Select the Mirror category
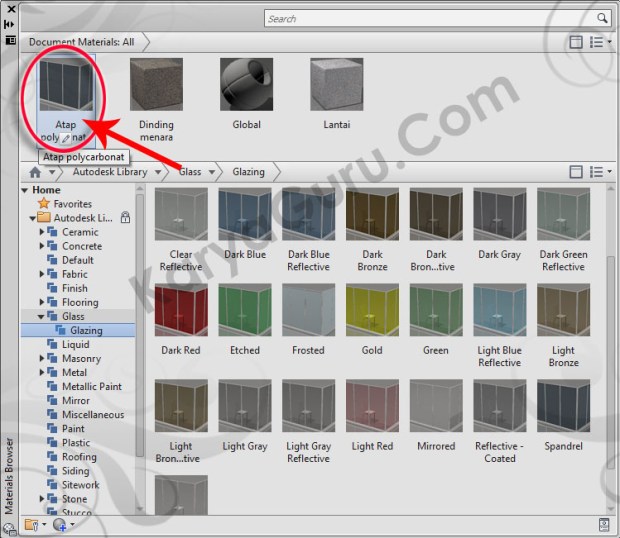Viewport: 620px width, 538px height. point(76,401)
